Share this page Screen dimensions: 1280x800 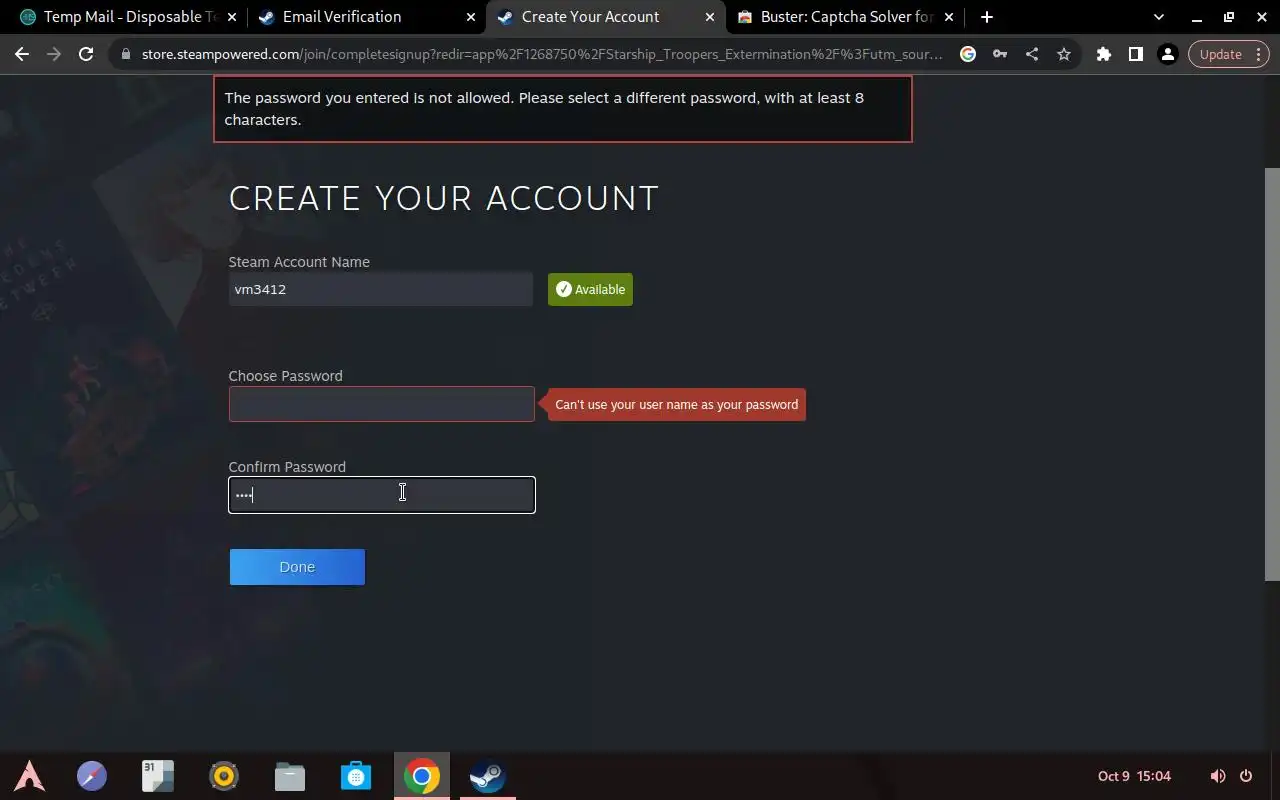point(1032,54)
